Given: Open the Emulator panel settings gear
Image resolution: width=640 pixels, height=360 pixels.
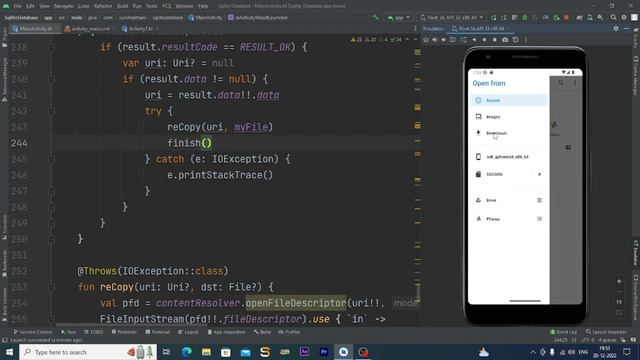Looking at the screenshot, I should (616, 29).
